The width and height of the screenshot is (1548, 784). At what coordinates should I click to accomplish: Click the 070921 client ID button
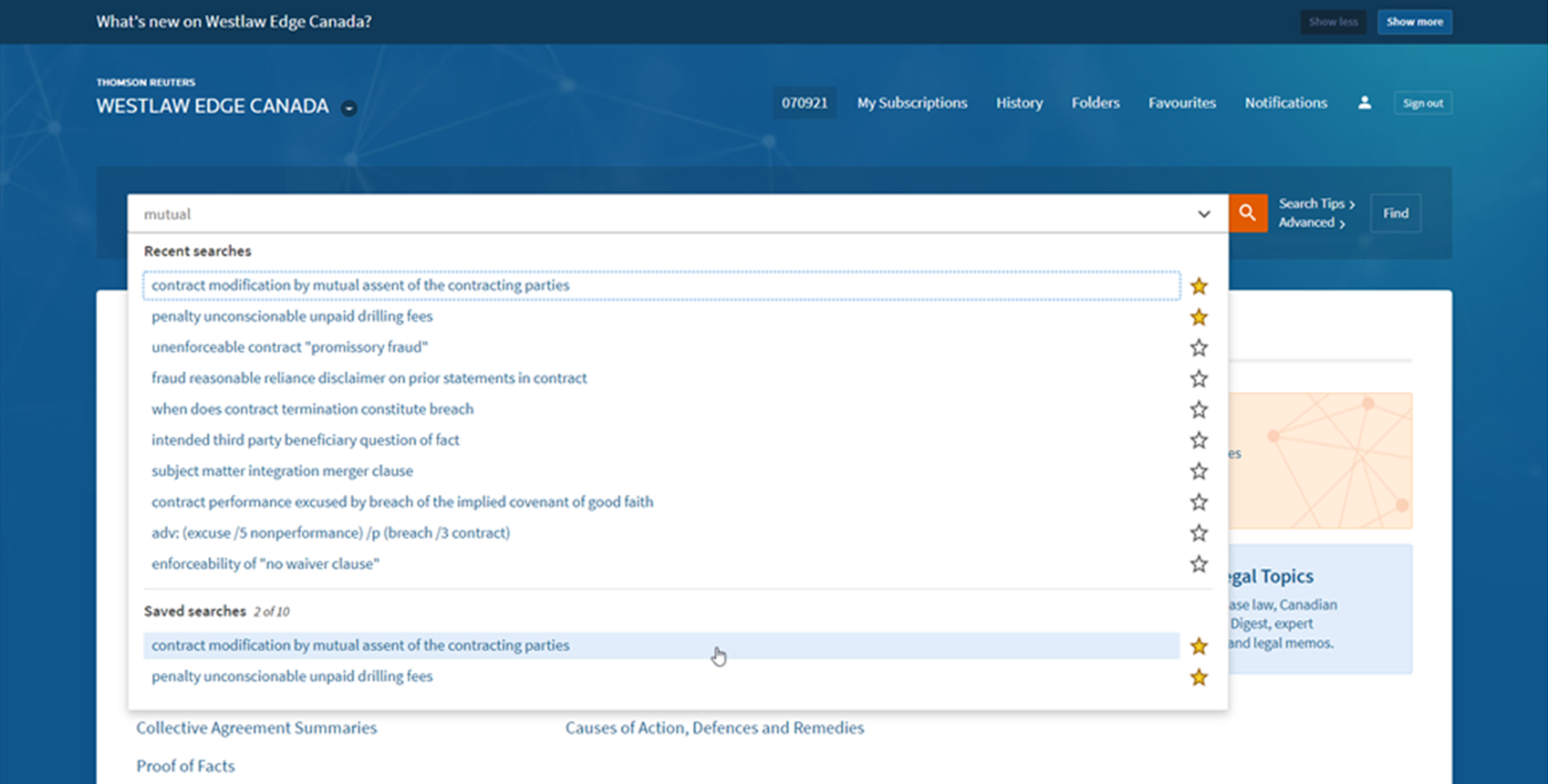(x=805, y=103)
